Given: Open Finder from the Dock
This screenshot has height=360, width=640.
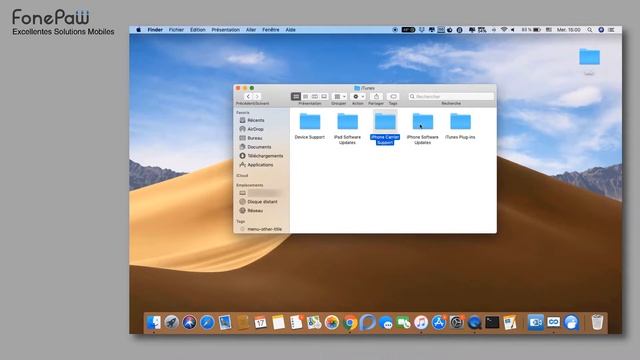Looking at the screenshot, I should [154, 322].
